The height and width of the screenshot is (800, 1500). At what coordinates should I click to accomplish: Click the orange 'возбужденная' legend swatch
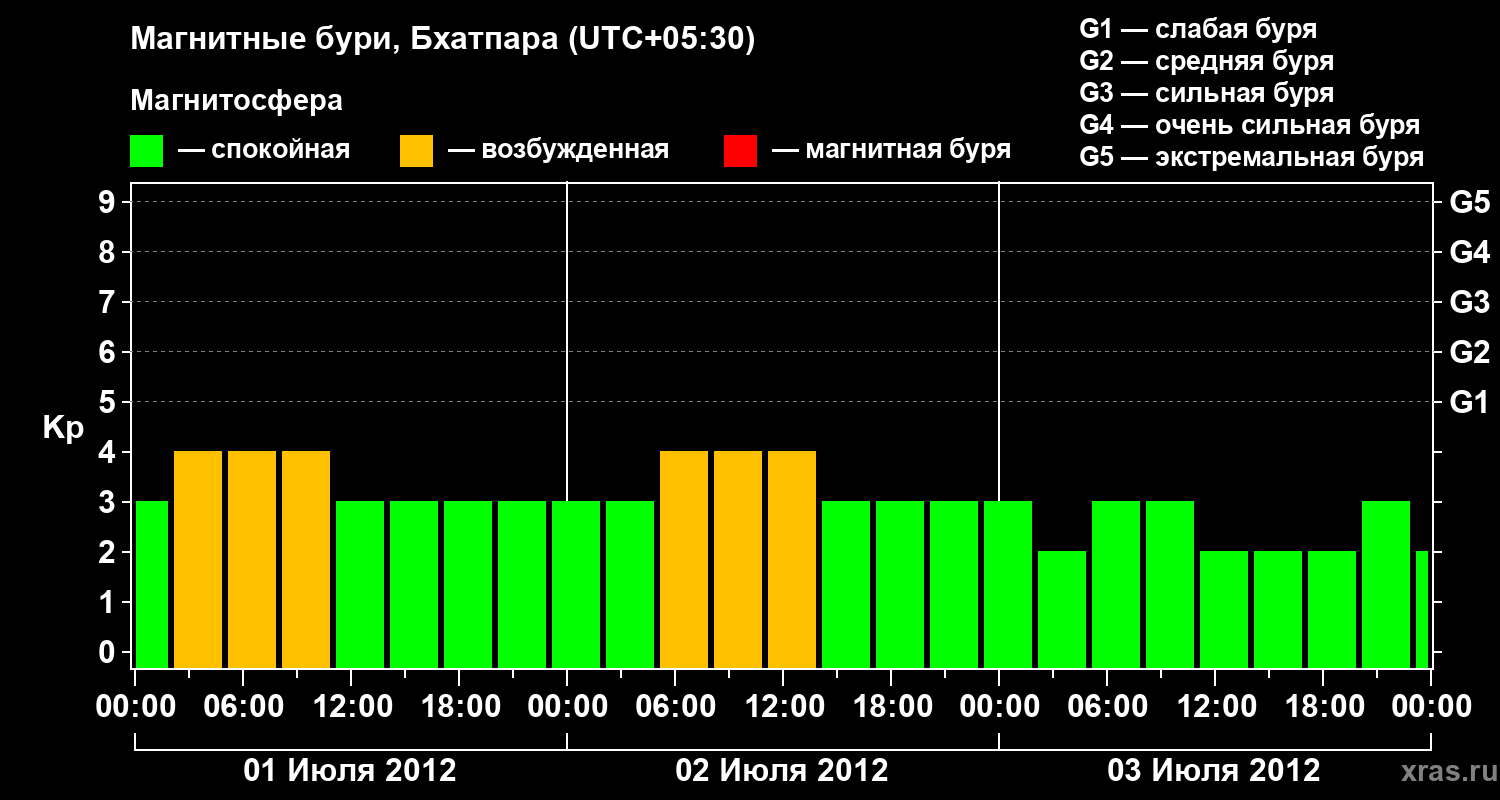(416, 151)
